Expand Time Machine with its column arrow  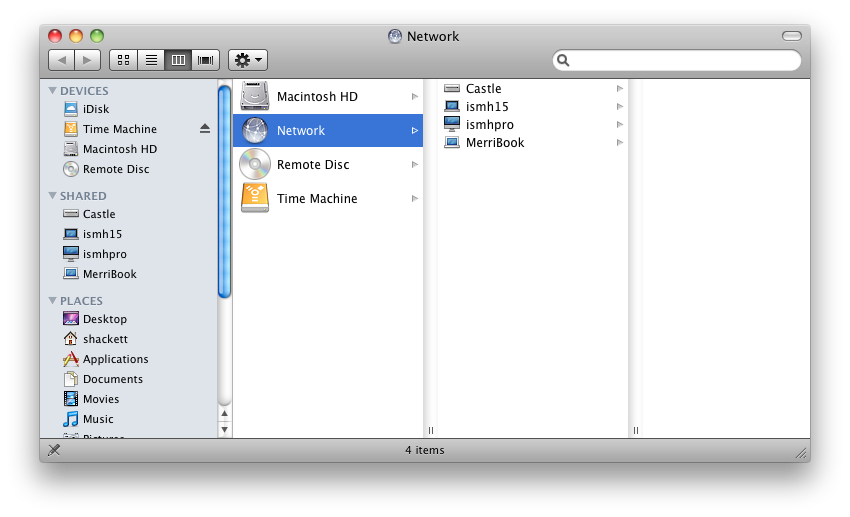click(x=415, y=198)
